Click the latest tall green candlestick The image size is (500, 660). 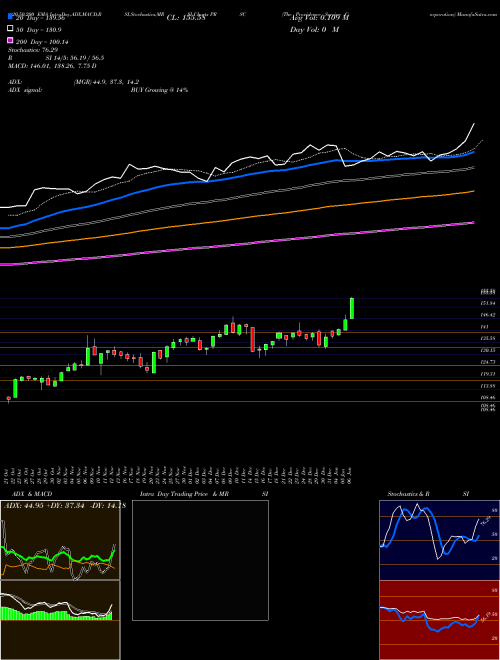352,308
